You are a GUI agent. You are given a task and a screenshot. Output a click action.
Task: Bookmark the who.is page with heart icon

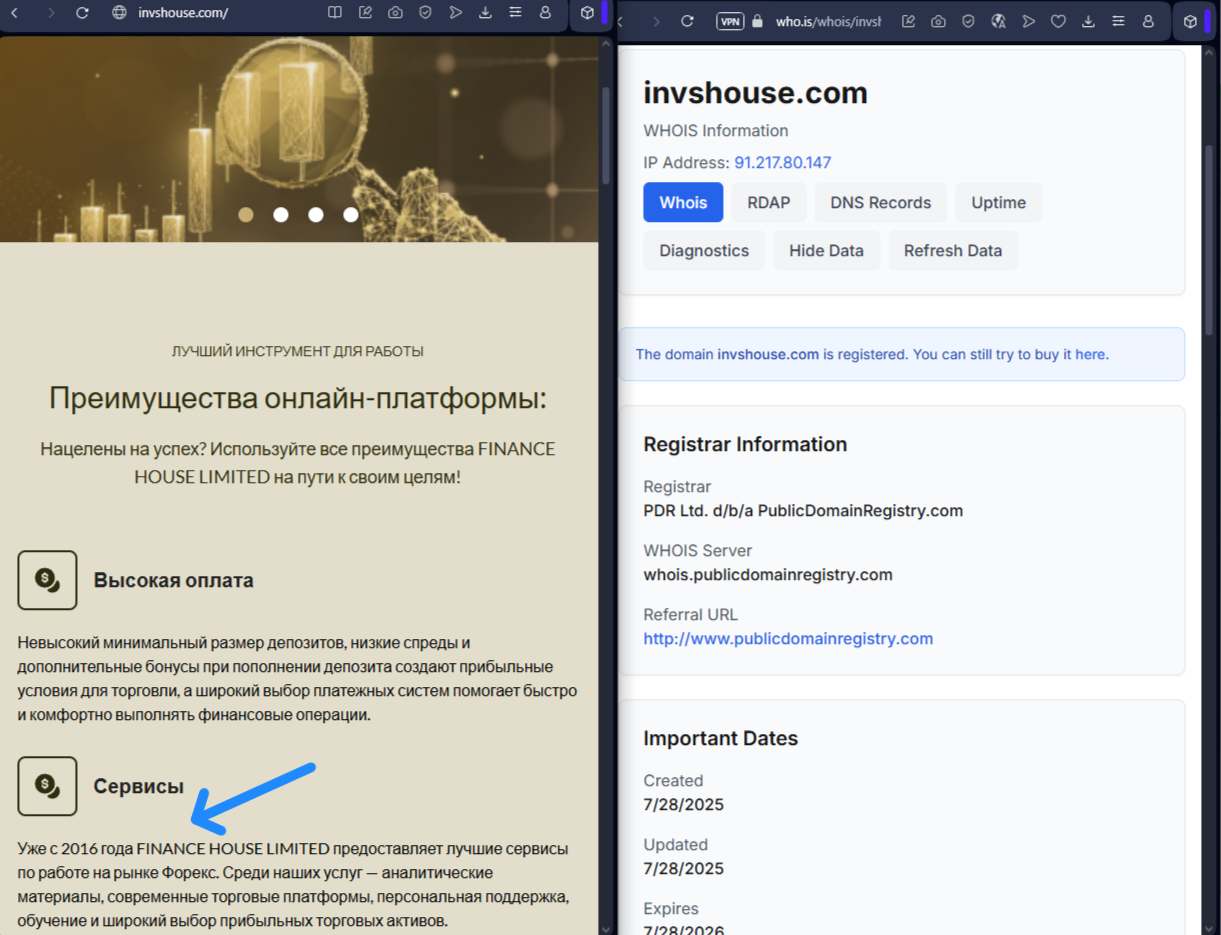(x=1058, y=21)
